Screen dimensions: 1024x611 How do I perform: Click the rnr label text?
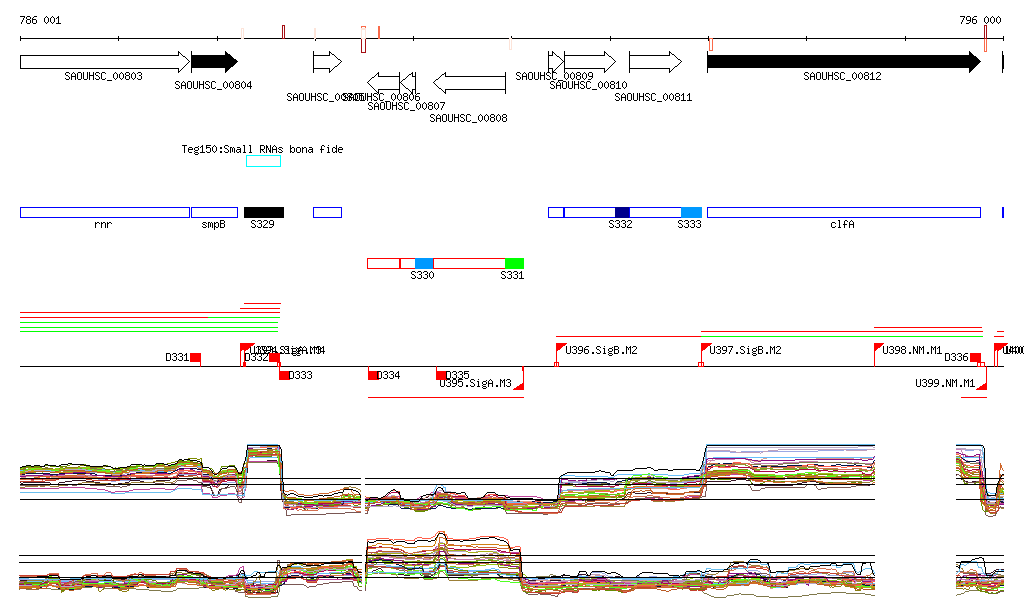(103, 224)
